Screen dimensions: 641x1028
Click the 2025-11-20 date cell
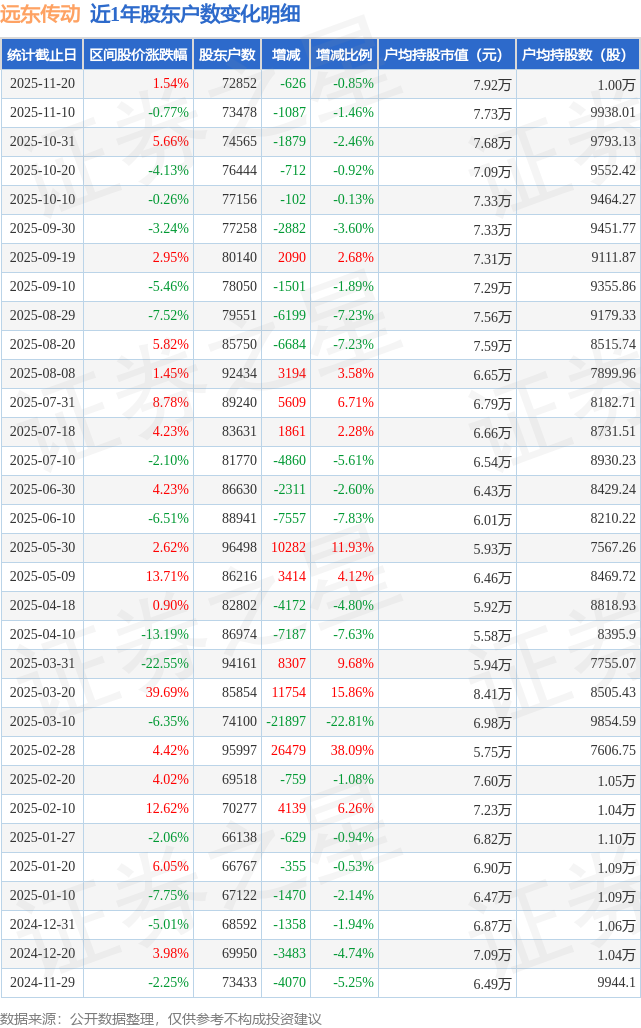pyautogui.click(x=42, y=84)
